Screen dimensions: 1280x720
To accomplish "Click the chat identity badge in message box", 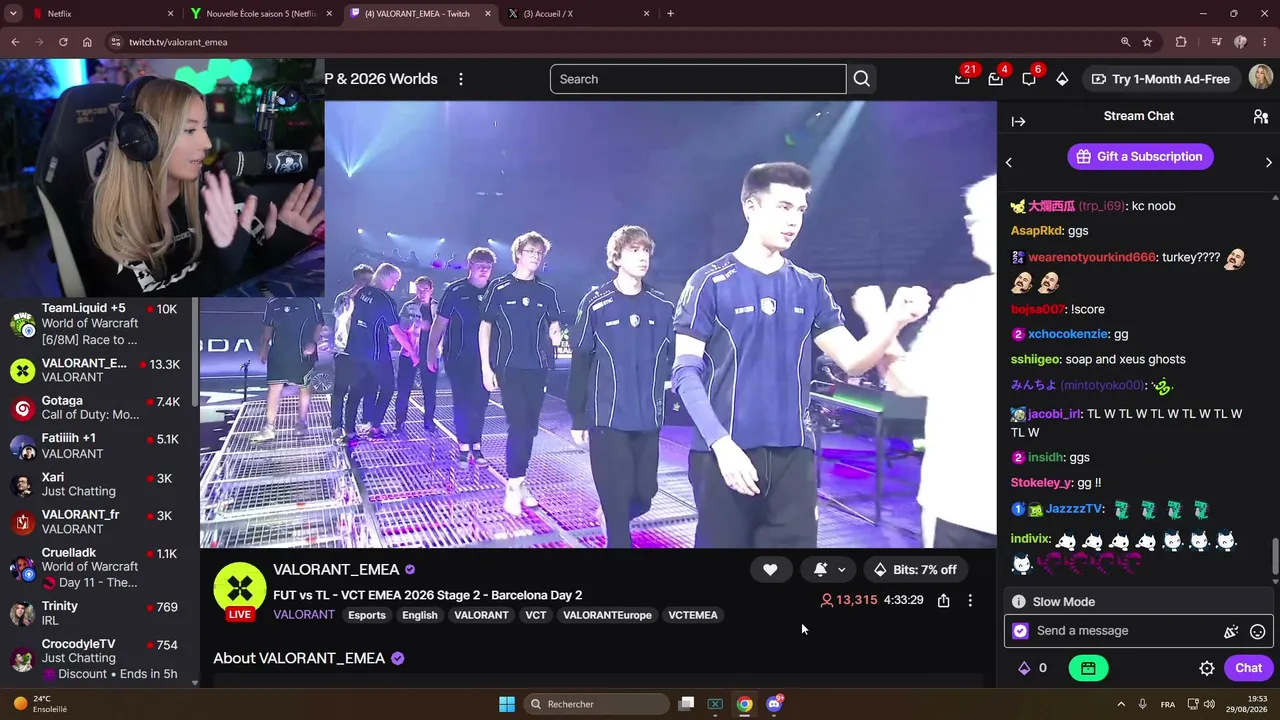I will click(x=1020, y=631).
